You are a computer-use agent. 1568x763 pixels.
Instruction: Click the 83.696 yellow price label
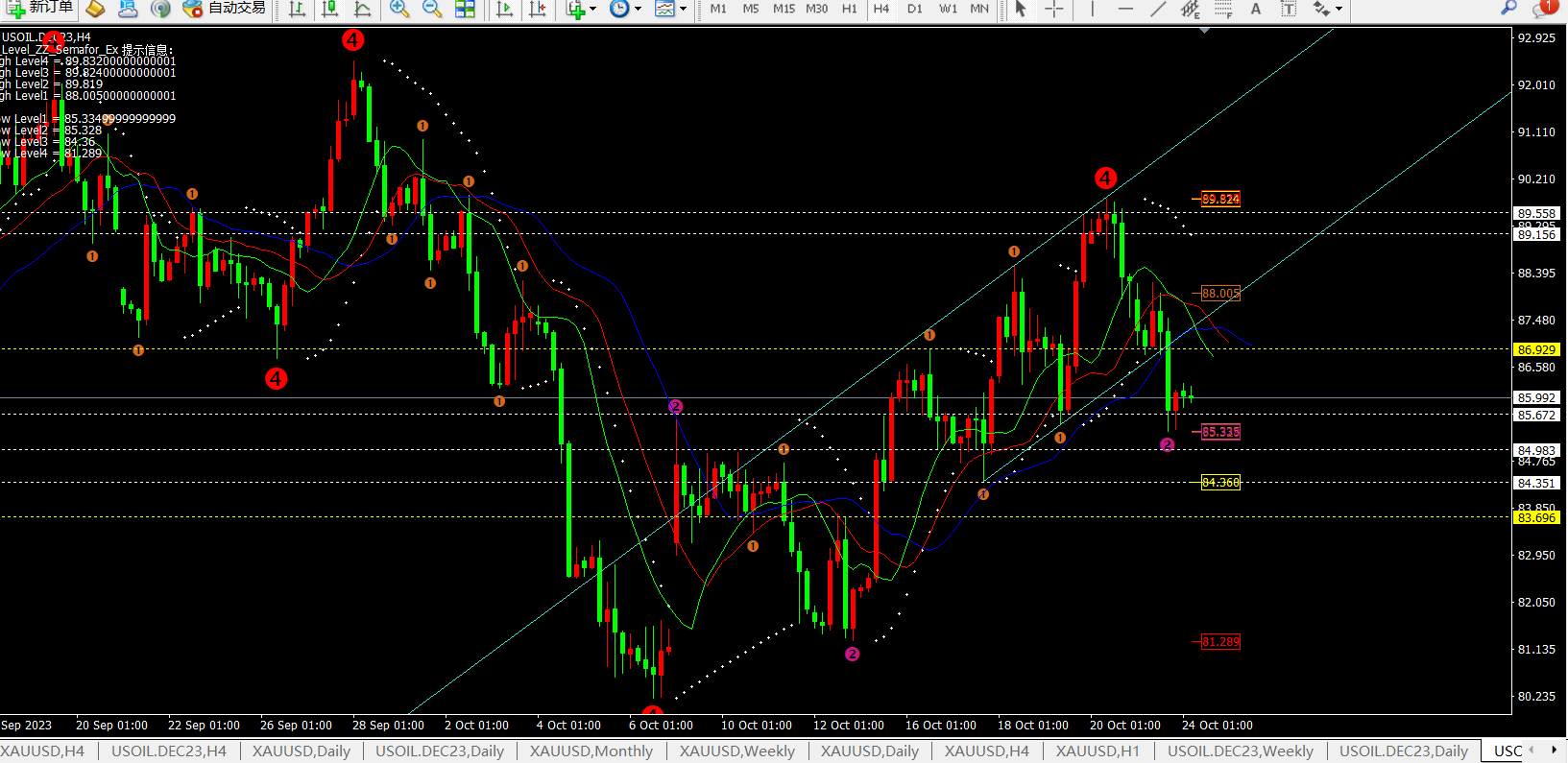click(1536, 517)
